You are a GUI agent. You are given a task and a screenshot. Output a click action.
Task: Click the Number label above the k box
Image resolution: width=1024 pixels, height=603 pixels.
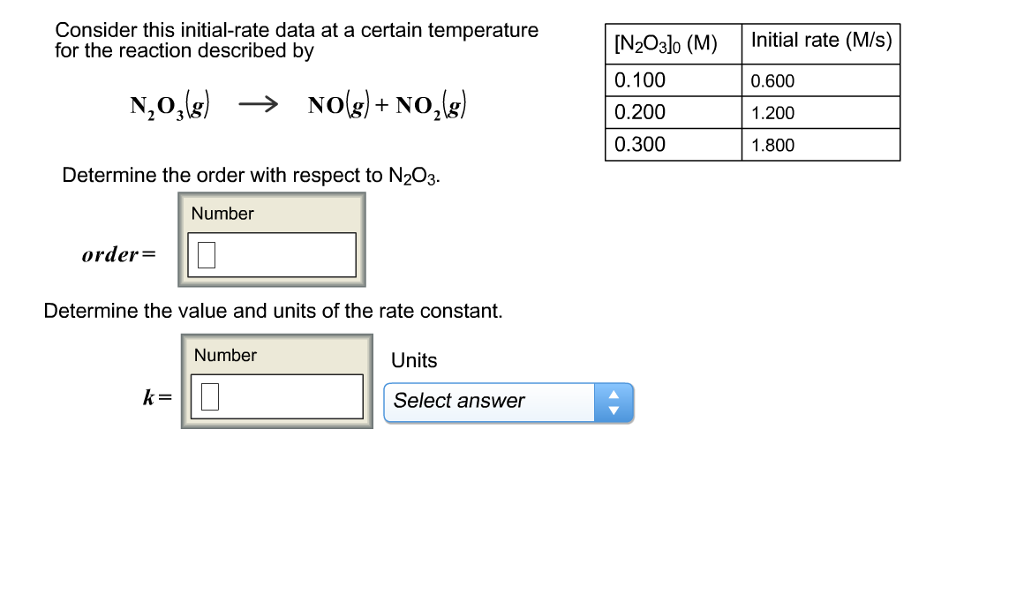[x=226, y=355]
